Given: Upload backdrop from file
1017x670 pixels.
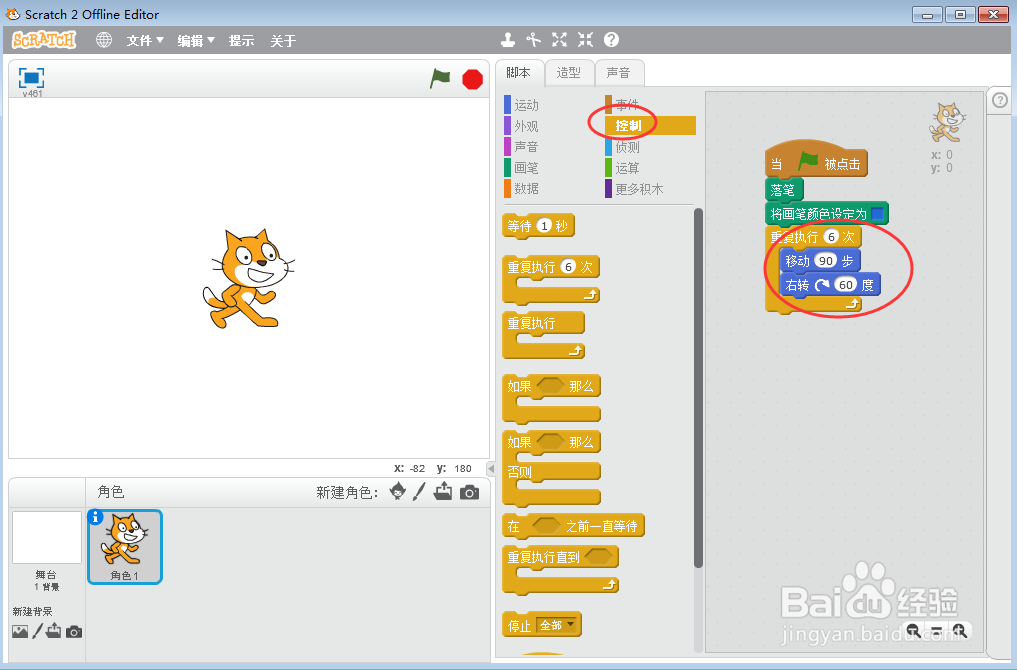Looking at the screenshot, I should coord(53,630).
